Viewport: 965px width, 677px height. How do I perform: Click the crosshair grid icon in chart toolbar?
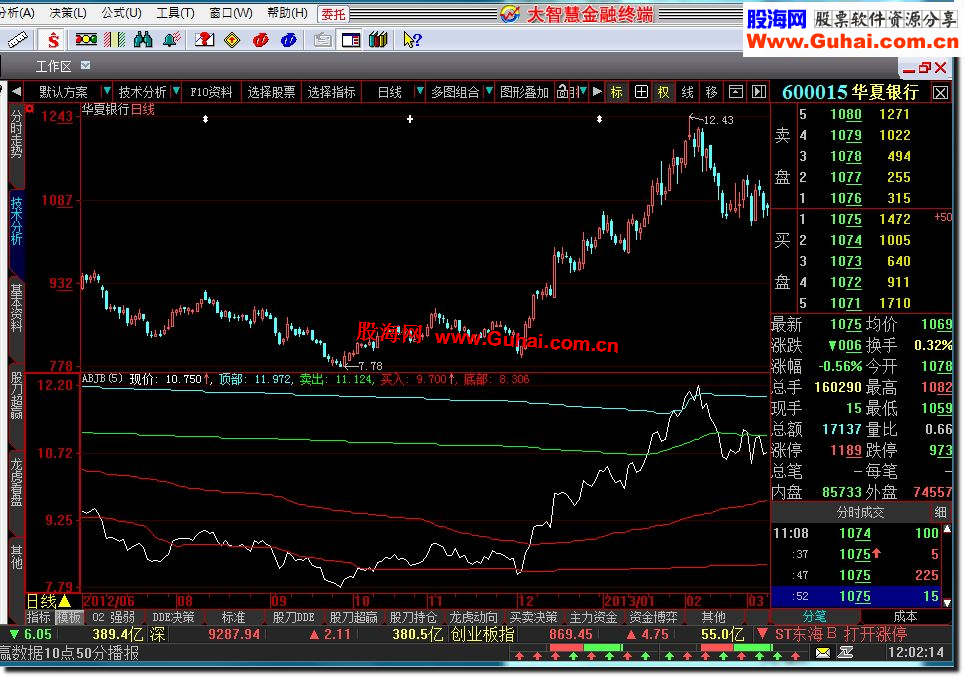click(x=641, y=92)
